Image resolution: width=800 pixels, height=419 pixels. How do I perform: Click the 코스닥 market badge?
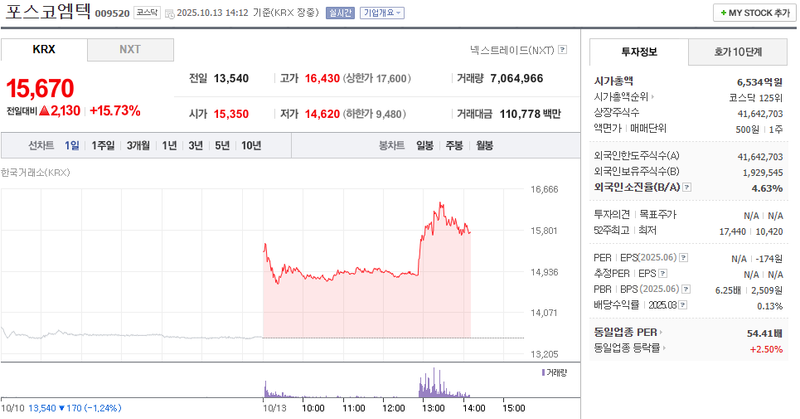pyautogui.click(x=147, y=13)
